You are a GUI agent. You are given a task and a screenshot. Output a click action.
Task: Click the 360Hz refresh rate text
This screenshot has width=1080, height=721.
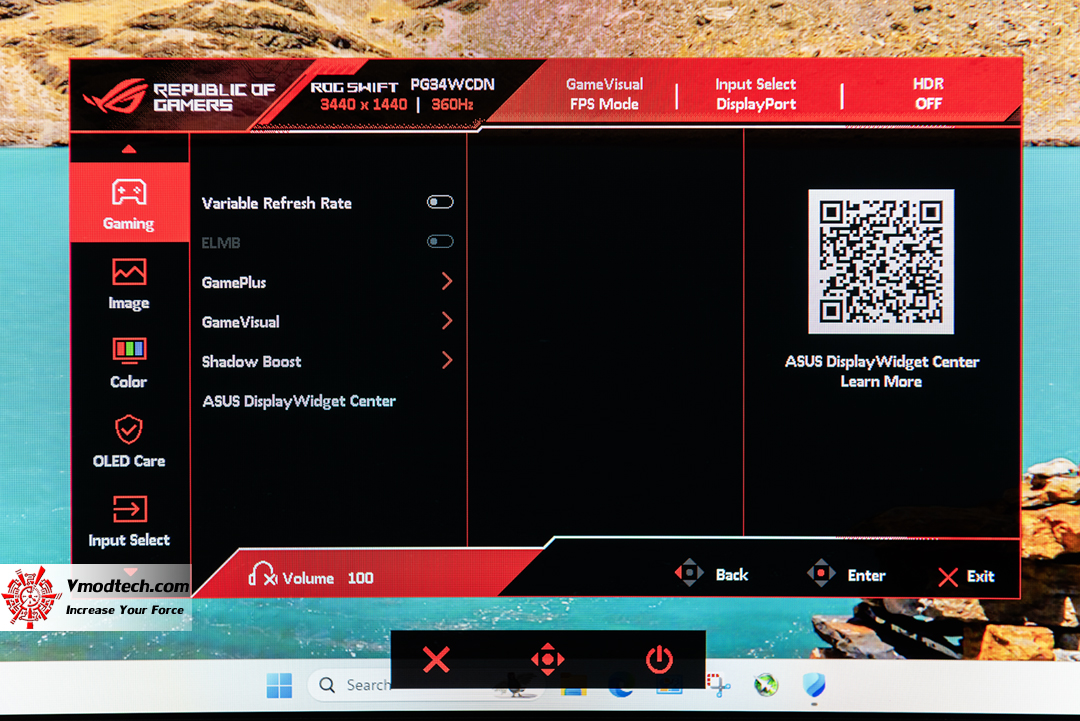453,105
